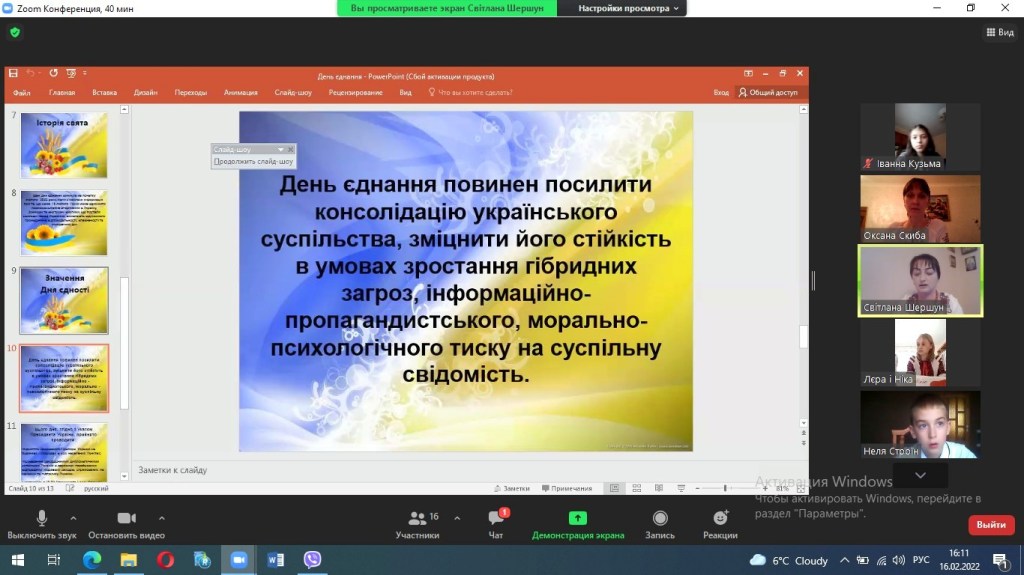Open the Reactions menu
Image resolution: width=1024 pixels, height=575 pixels.
[720, 518]
